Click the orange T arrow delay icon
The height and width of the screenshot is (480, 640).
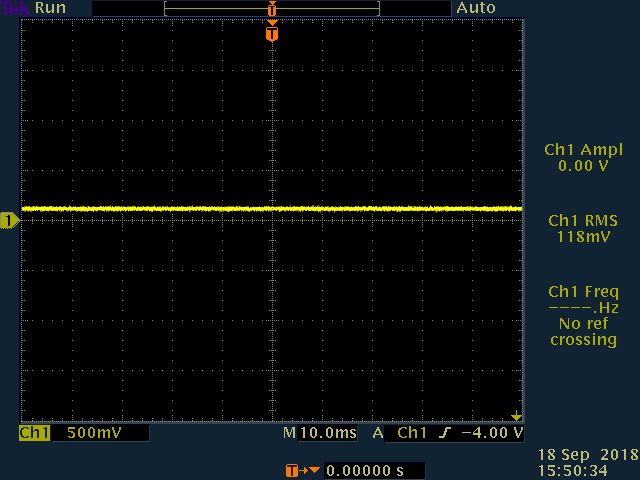tap(302, 471)
